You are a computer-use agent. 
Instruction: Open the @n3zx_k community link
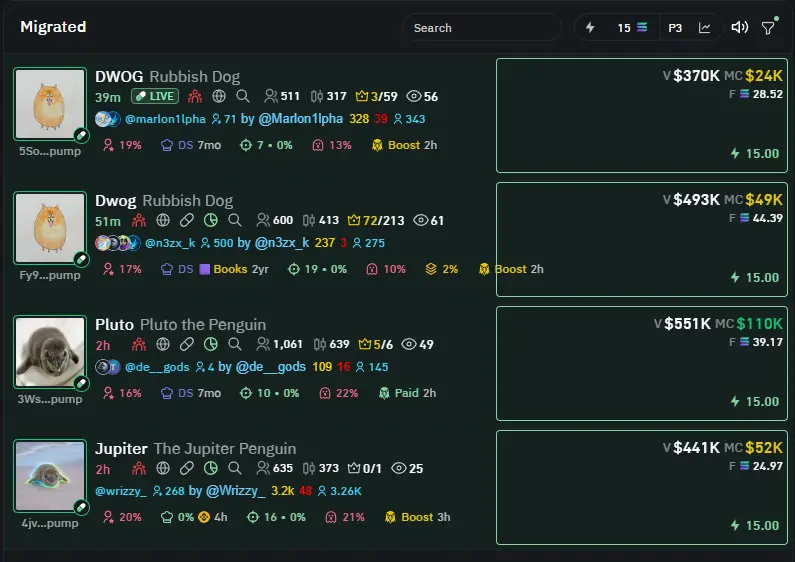click(170, 243)
